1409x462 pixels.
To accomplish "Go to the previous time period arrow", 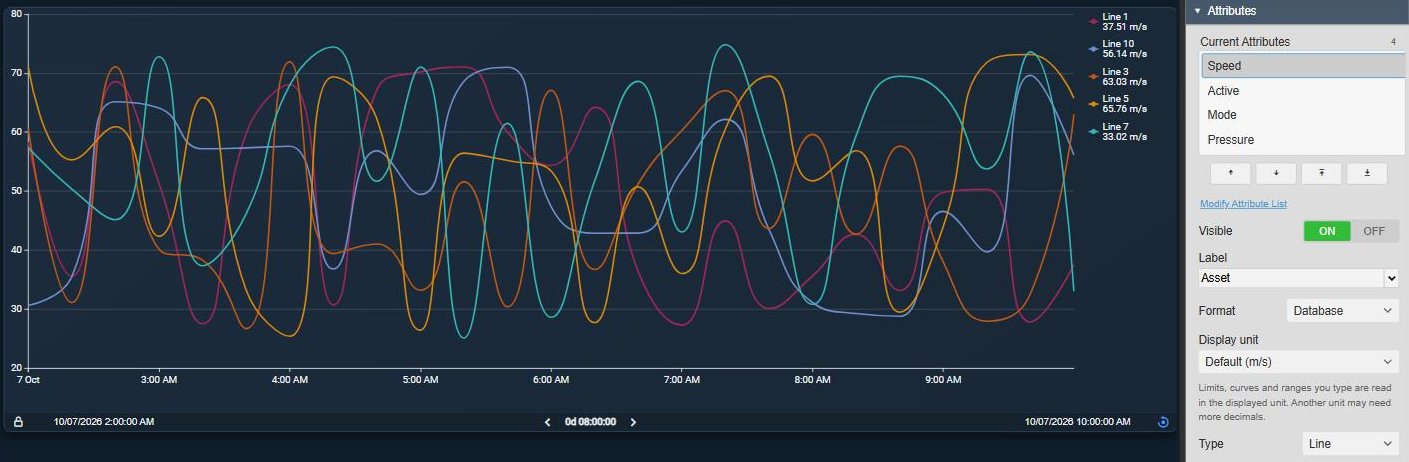I will [x=547, y=422].
